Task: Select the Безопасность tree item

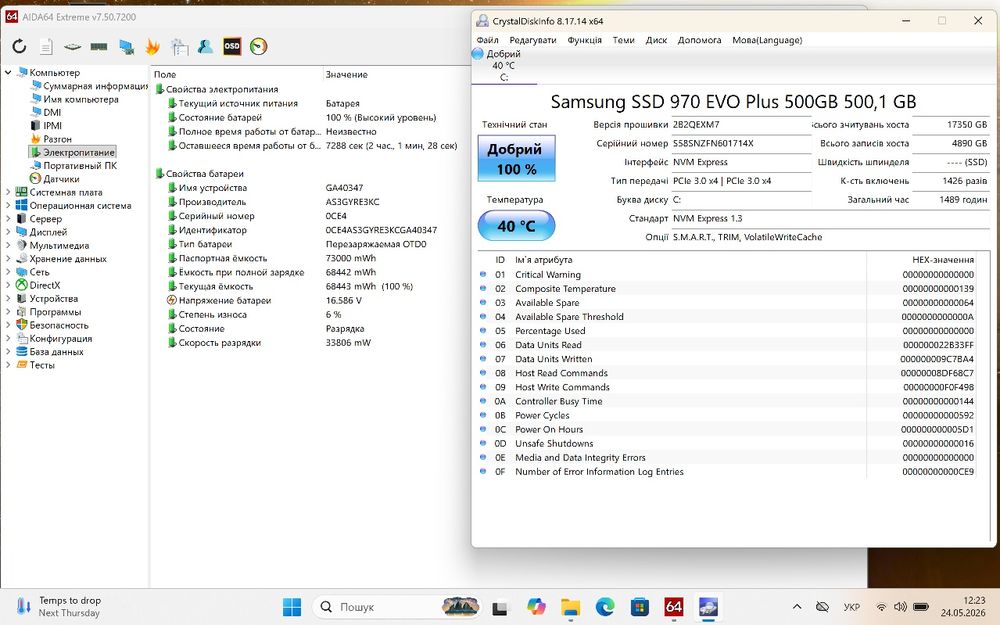Action: (x=52, y=325)
